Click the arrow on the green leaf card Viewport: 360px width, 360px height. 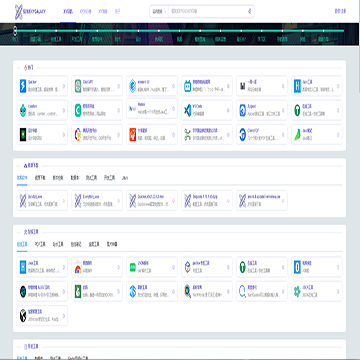point(338,135)
